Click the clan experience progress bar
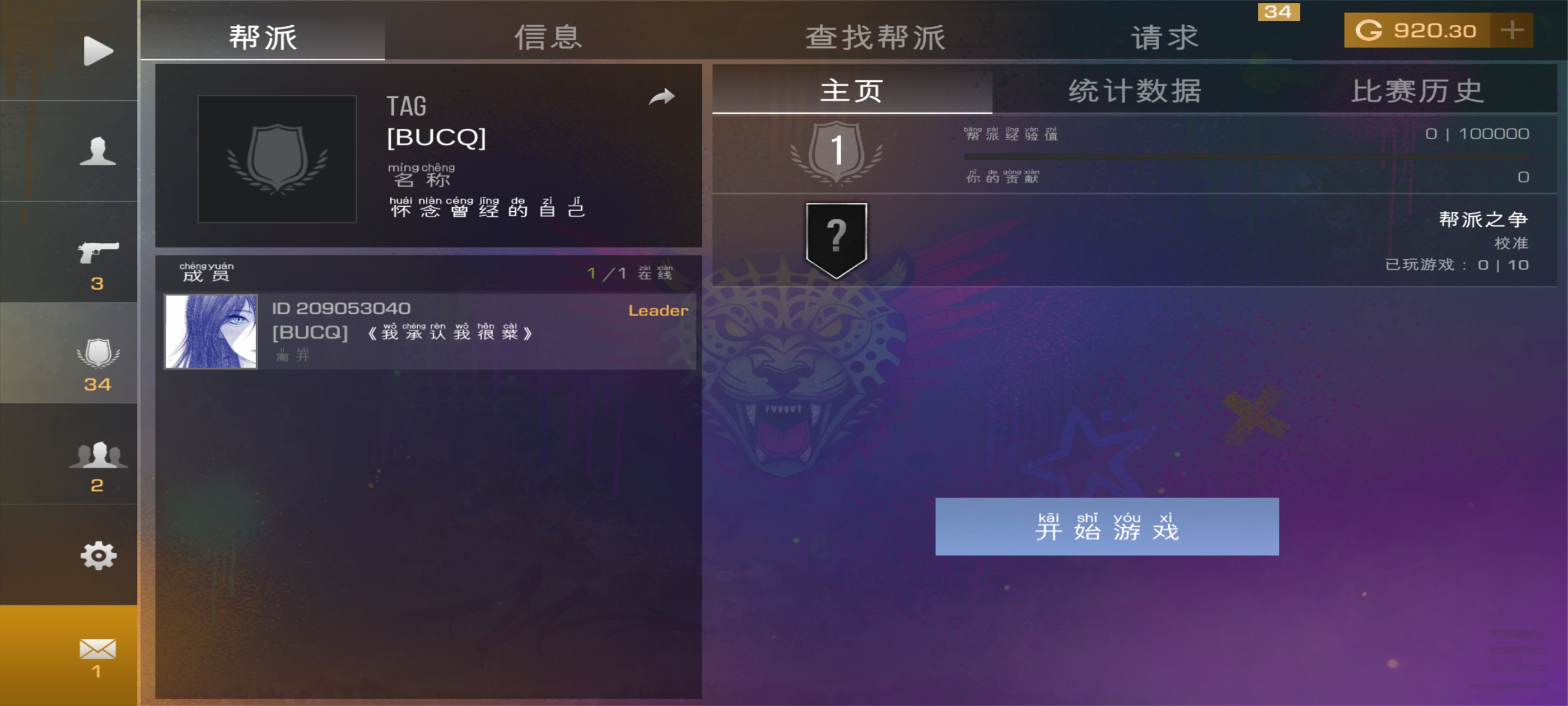The image size is (1568, 706). pos(1247,156)
